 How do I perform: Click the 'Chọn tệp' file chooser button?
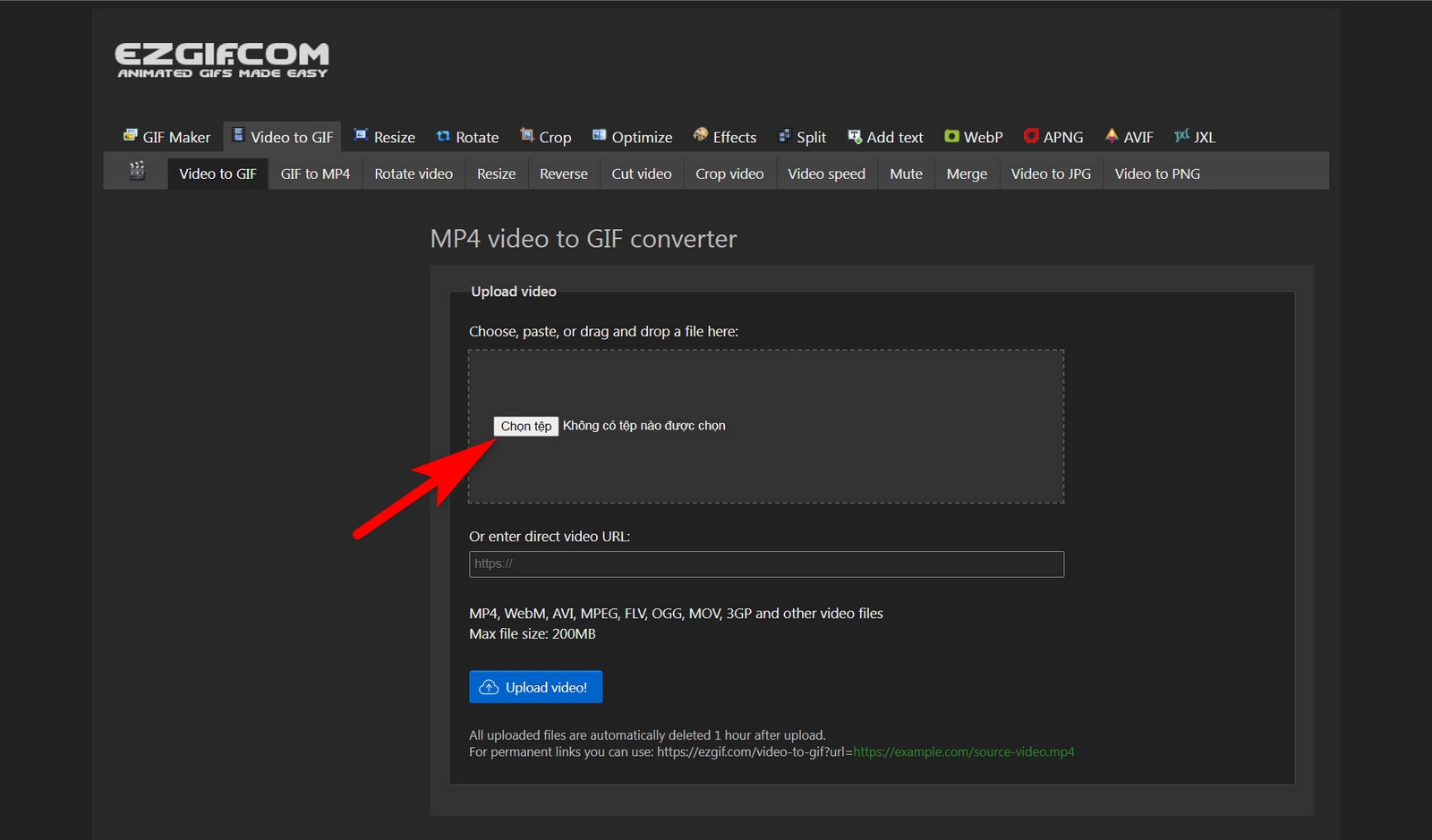pos(526,426)
